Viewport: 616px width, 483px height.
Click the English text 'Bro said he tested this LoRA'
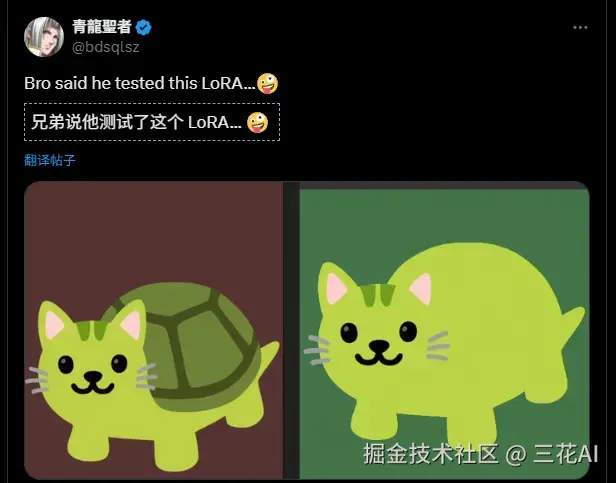tap(139, 83)
